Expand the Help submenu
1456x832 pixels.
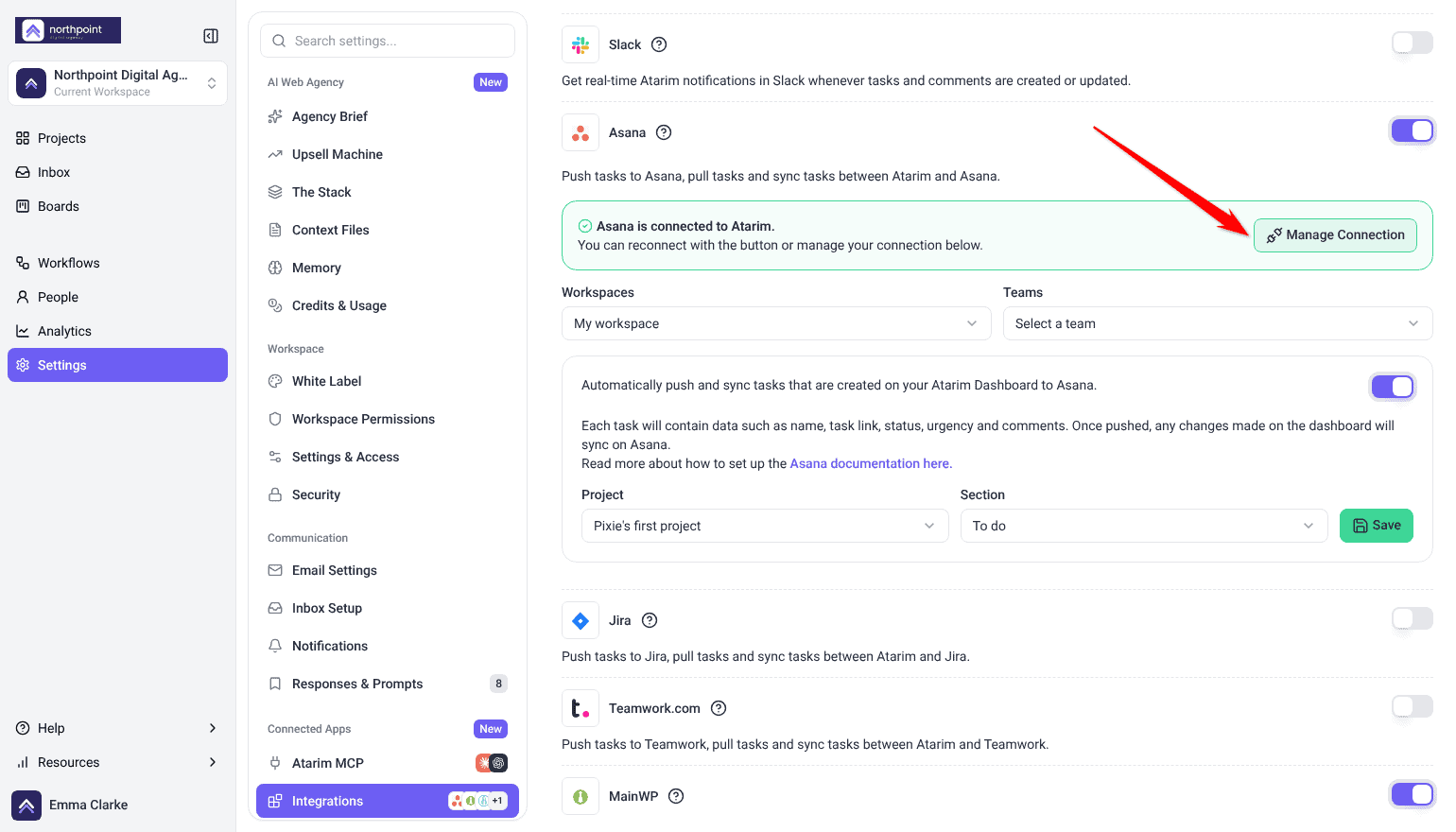click(x=117, y=728)
